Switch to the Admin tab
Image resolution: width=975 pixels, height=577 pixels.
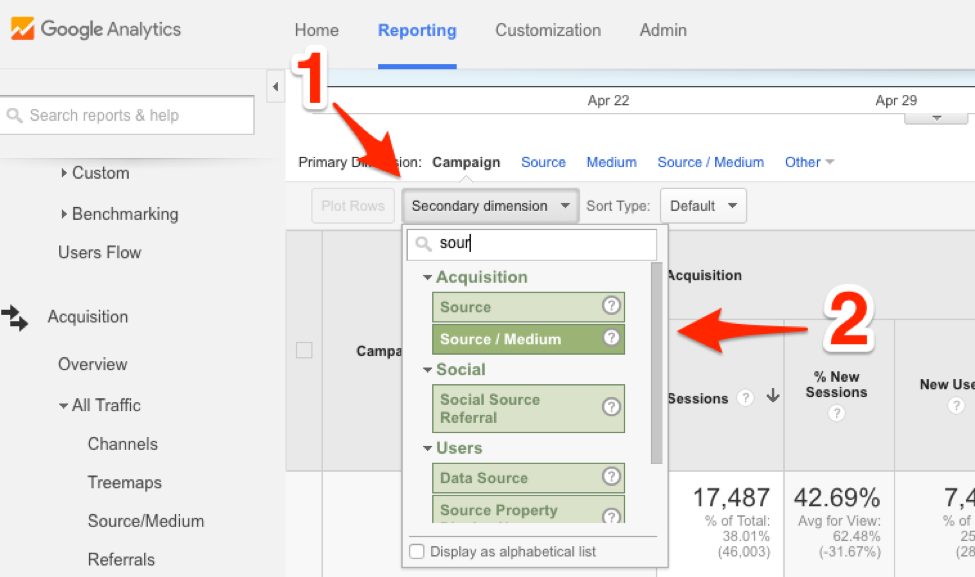(662, 30)
